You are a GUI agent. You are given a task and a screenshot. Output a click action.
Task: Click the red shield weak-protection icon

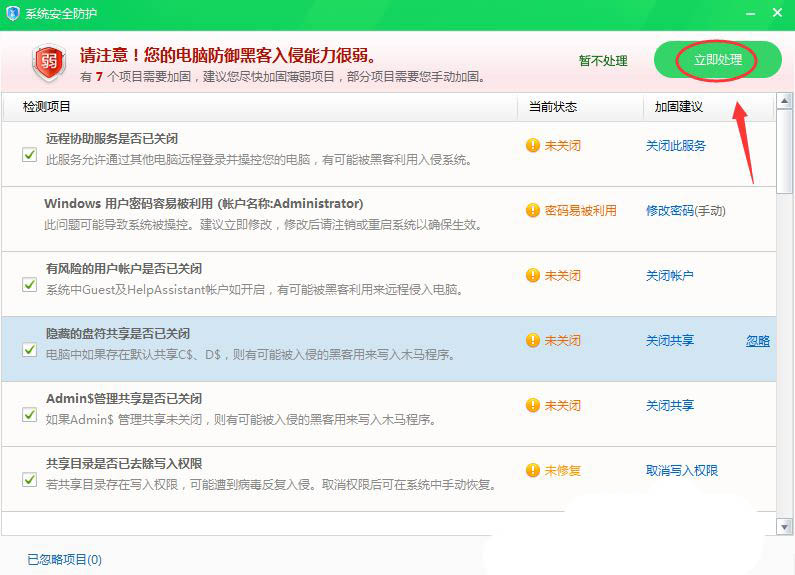click(x=48, y=62)
